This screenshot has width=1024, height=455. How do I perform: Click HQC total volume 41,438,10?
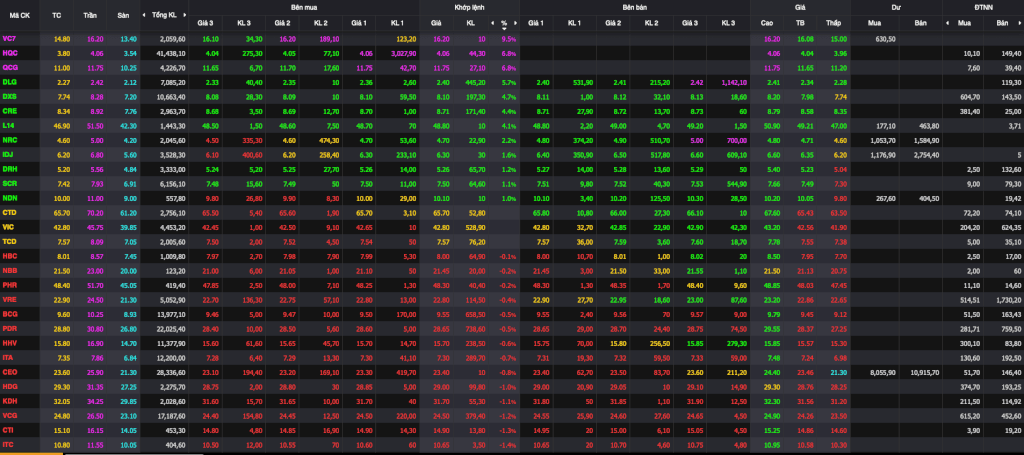point(172,53)
